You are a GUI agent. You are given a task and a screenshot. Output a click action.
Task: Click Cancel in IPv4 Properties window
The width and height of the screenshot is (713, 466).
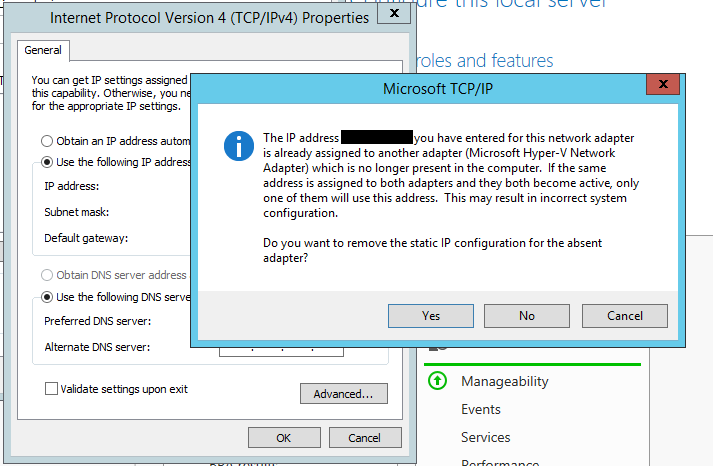(x=365, y=438)
